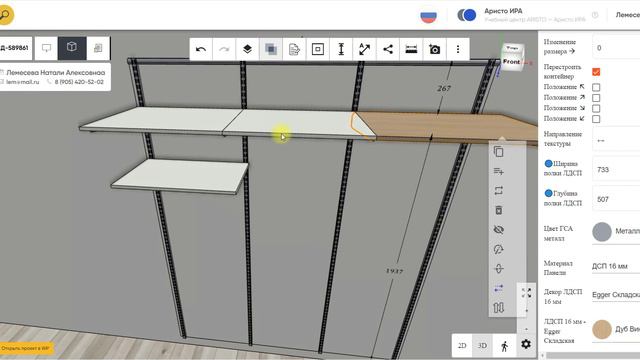Click the help icon beside account subtitle
Screen dimensions: 640x360
point(595,15)
